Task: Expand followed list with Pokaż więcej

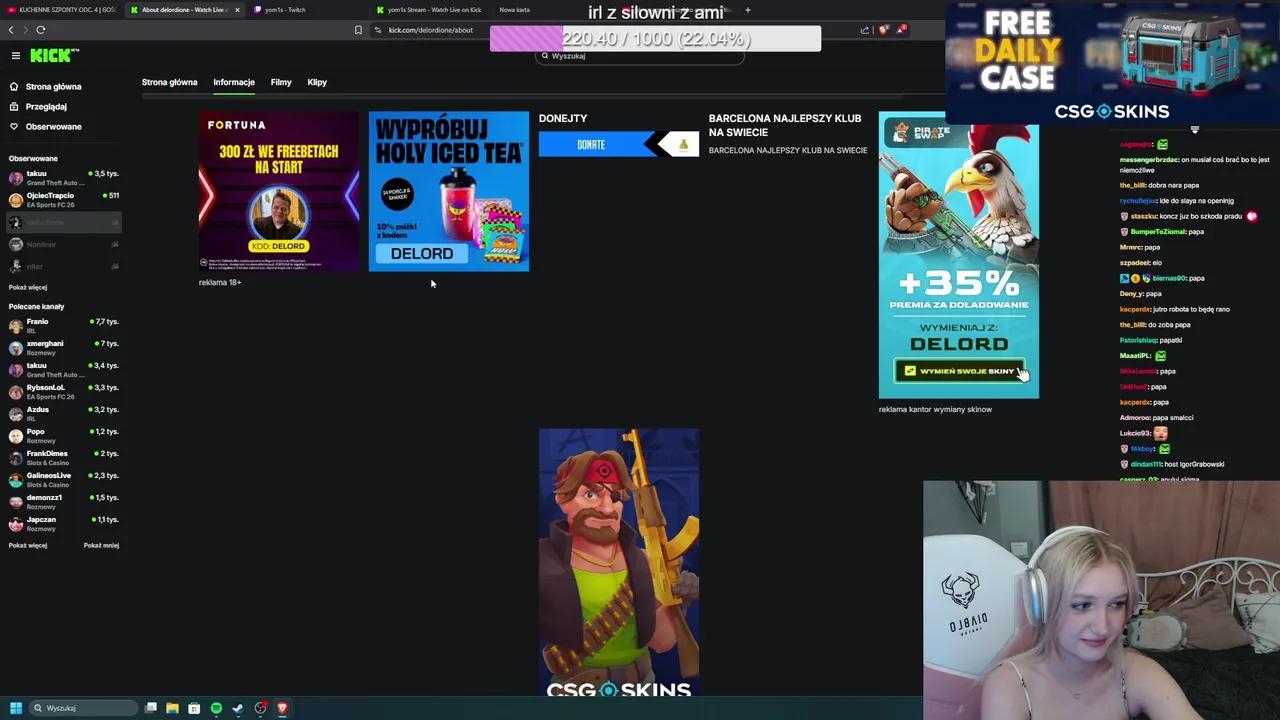Action: tap(28, 288)
